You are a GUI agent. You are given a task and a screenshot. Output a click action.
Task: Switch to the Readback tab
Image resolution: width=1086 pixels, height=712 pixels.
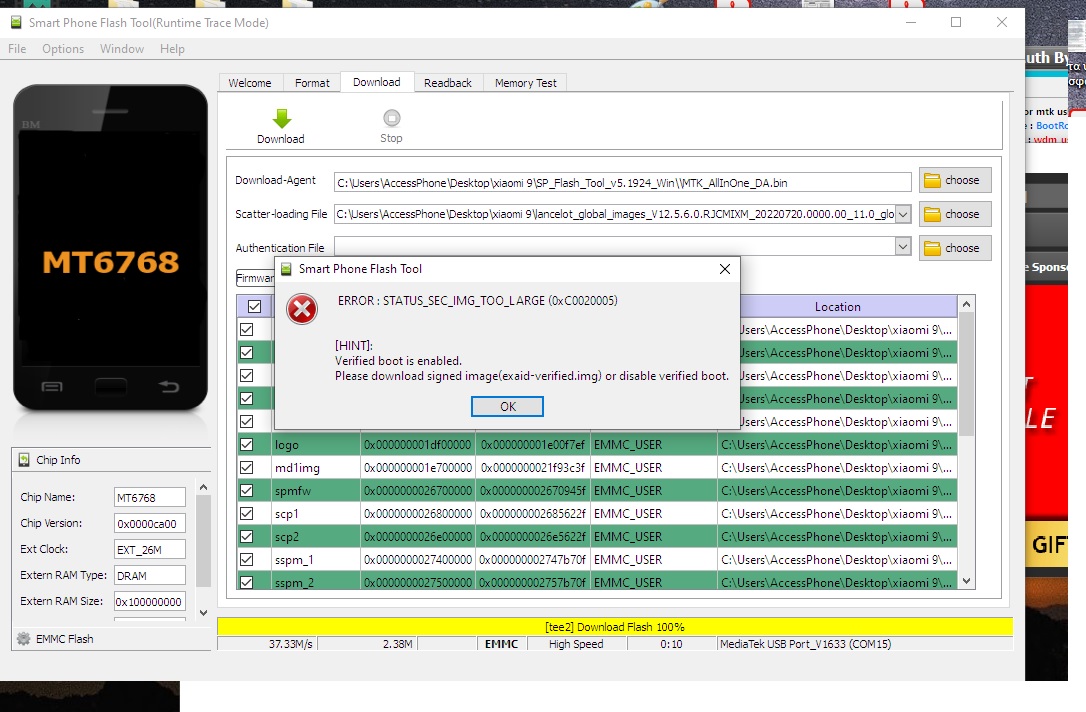coord(447,83)
